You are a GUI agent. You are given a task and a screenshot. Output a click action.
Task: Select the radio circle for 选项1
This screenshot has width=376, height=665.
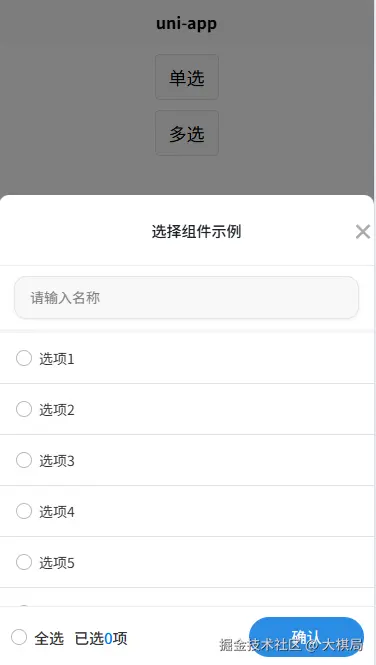click(24, 358)
